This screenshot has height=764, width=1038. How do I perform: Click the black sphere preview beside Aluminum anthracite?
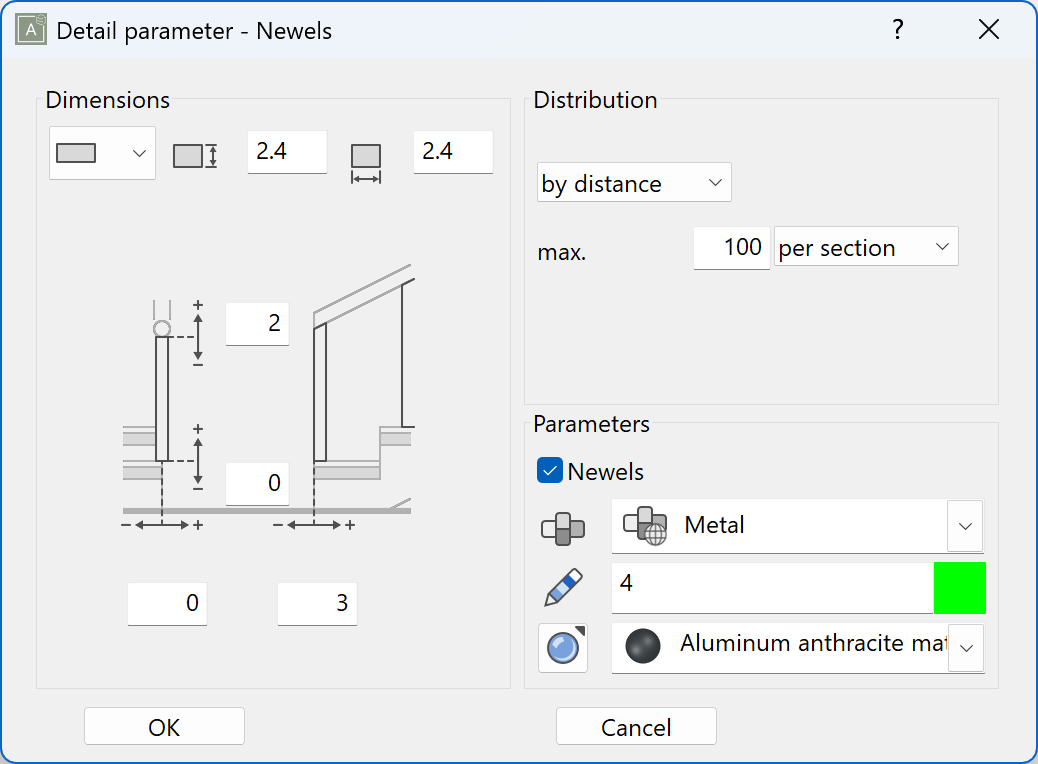(641, 645)
